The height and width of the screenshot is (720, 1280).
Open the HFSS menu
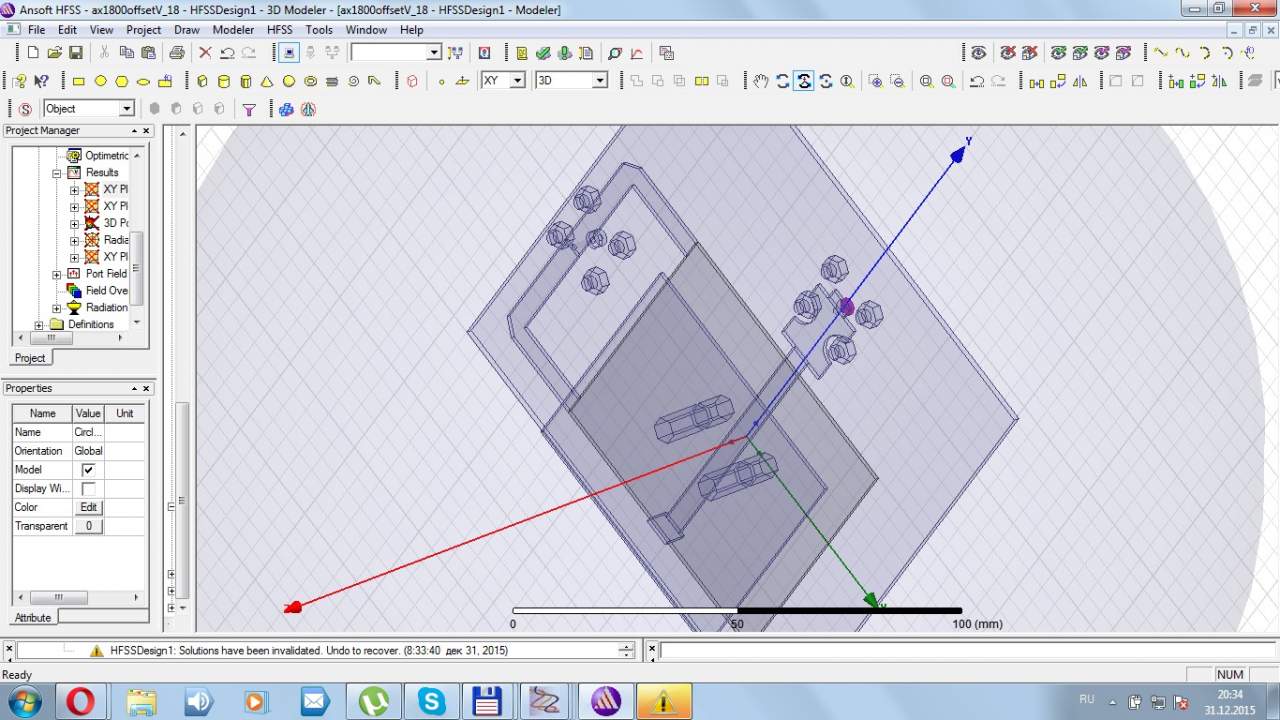(279, 30)
